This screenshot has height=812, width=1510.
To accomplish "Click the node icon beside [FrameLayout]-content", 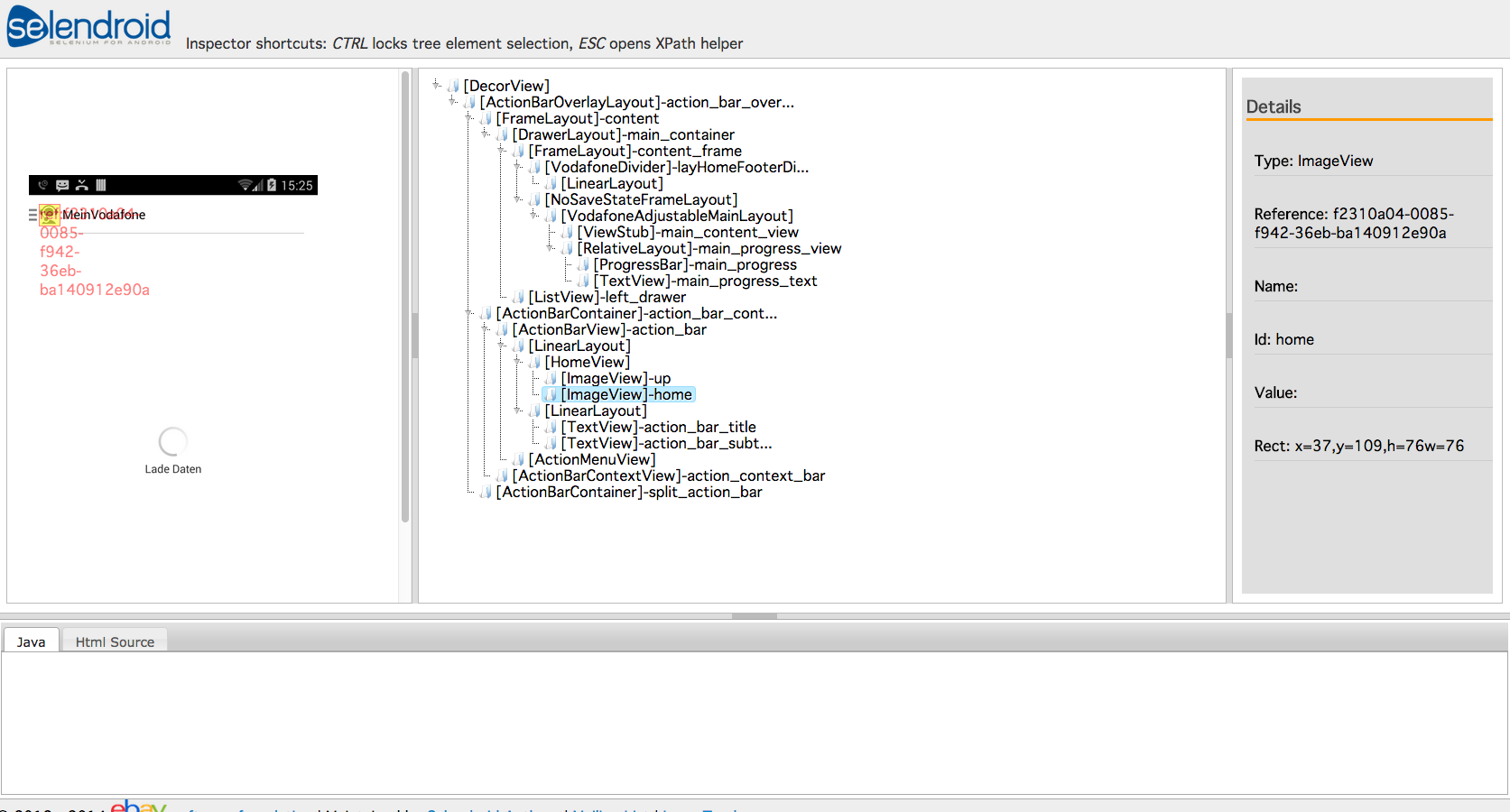I will [486, 118].
